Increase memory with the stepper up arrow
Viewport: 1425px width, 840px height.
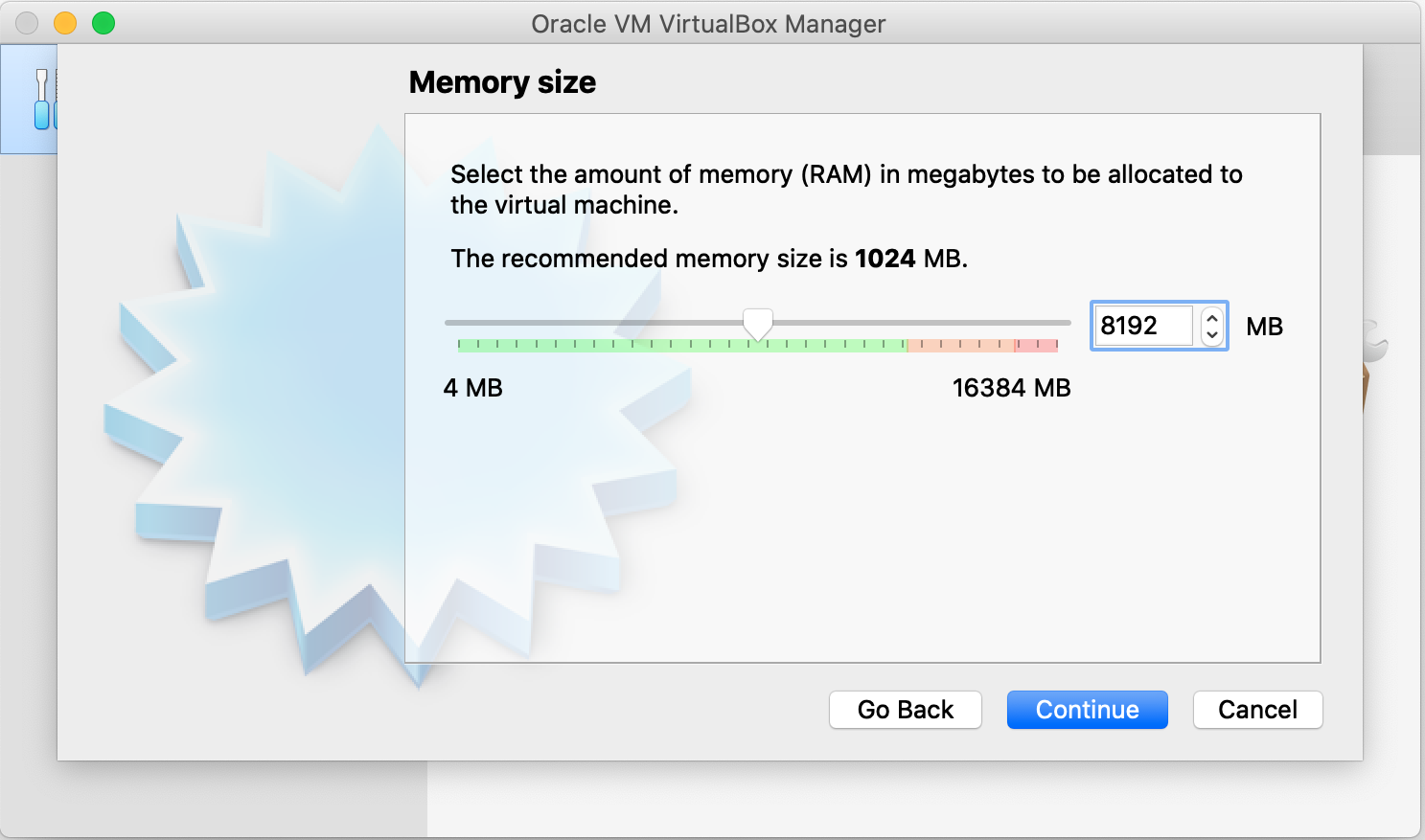(1212, 317)
